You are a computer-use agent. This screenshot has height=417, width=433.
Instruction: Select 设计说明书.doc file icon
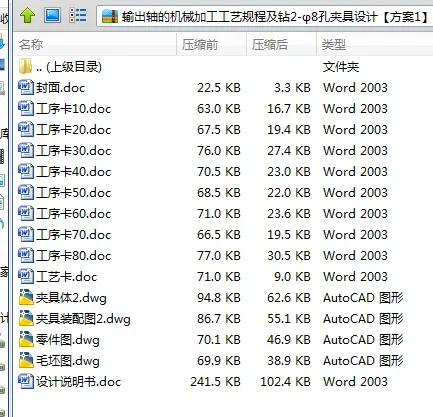tap(26, 381)
